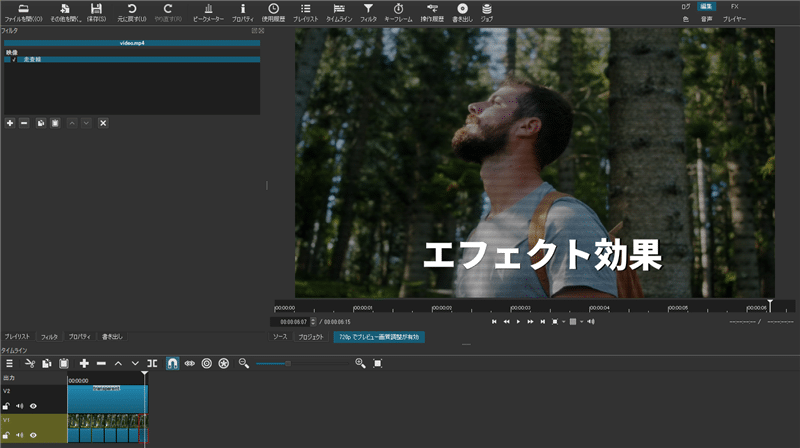This screenshot has width=800, height=448.
Task: Hide track V1 with the eye icon
Action: tap(33, 435)
